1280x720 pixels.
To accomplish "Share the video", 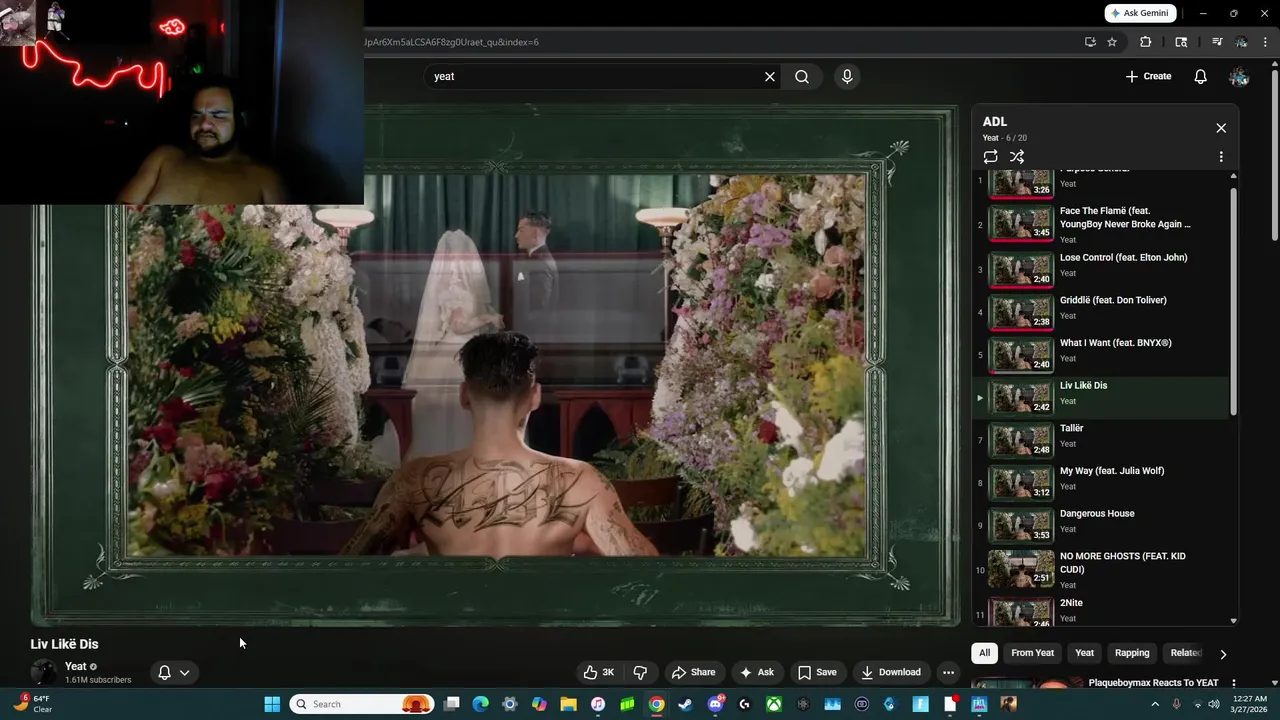I will point(694,672).
